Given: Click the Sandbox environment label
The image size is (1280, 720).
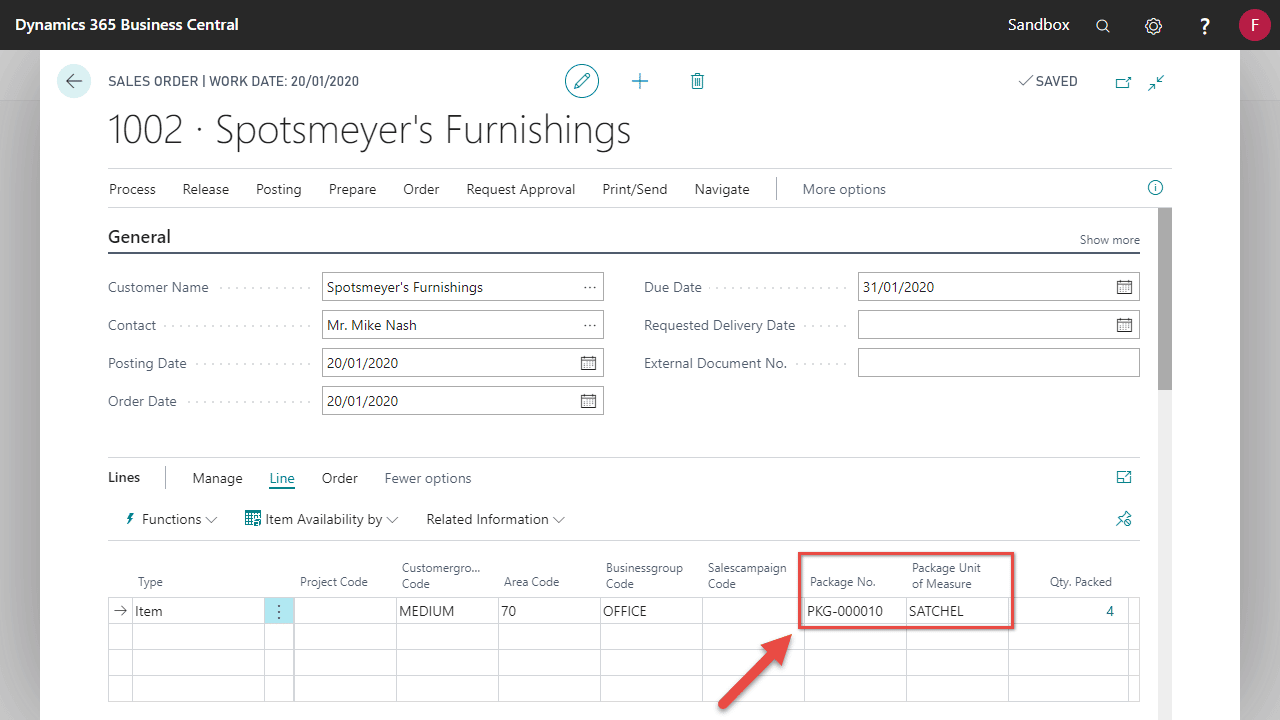Looking at the screenshot, I should [x=1039, y=25].
